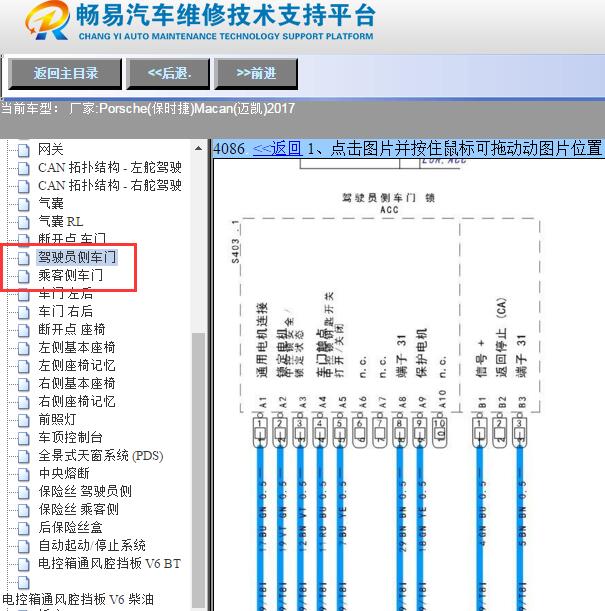Click the 当前车型 Porsche Macan 2017 text
Viewport: 605px width, 611px height.
[148, 108]
